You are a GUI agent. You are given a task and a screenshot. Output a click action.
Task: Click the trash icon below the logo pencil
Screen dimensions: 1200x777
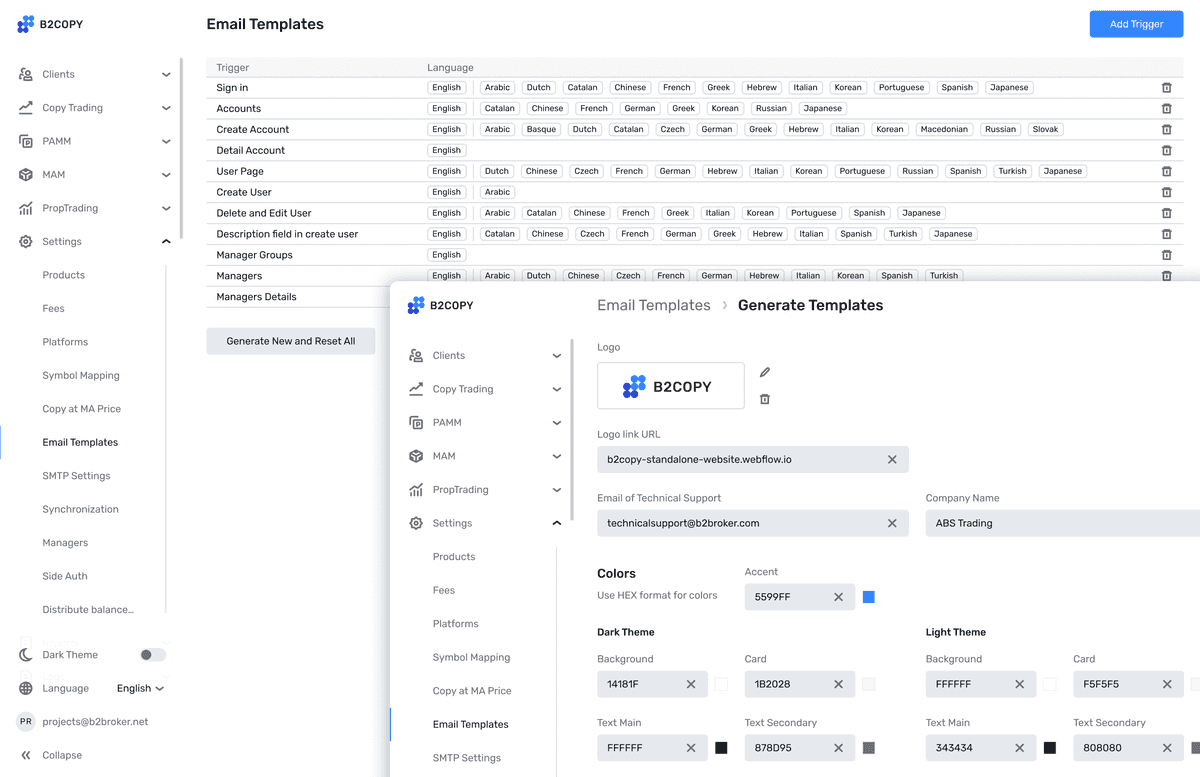coord(765,400)
